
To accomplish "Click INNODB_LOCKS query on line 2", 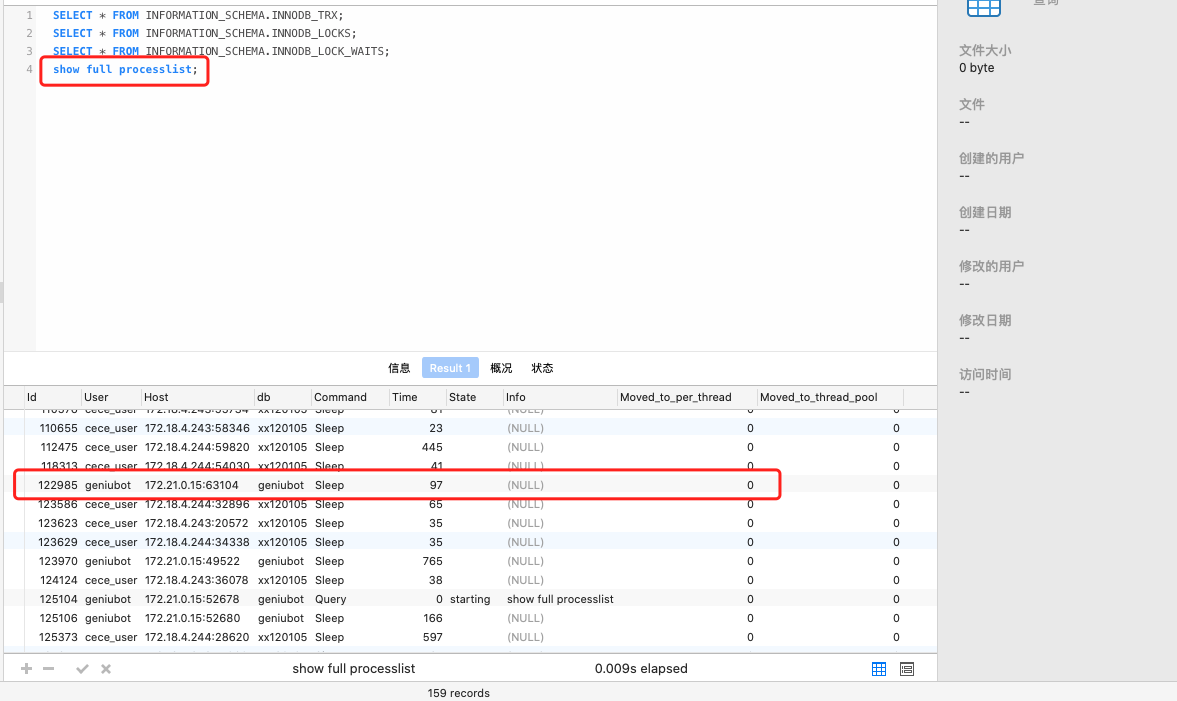I will pyautogui.click(x=205, y=33).
